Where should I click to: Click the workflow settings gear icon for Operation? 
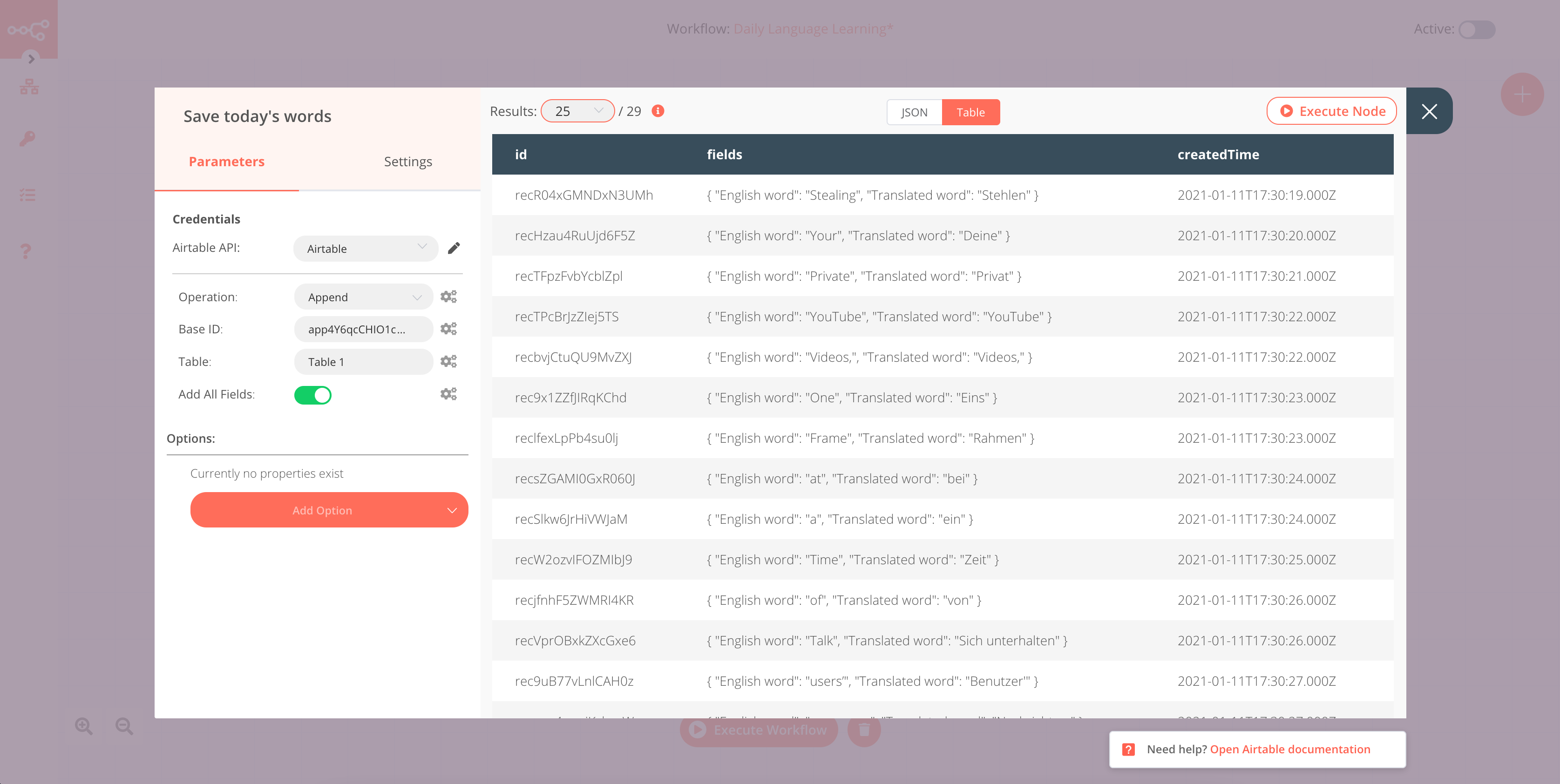[x=448, y=296]
